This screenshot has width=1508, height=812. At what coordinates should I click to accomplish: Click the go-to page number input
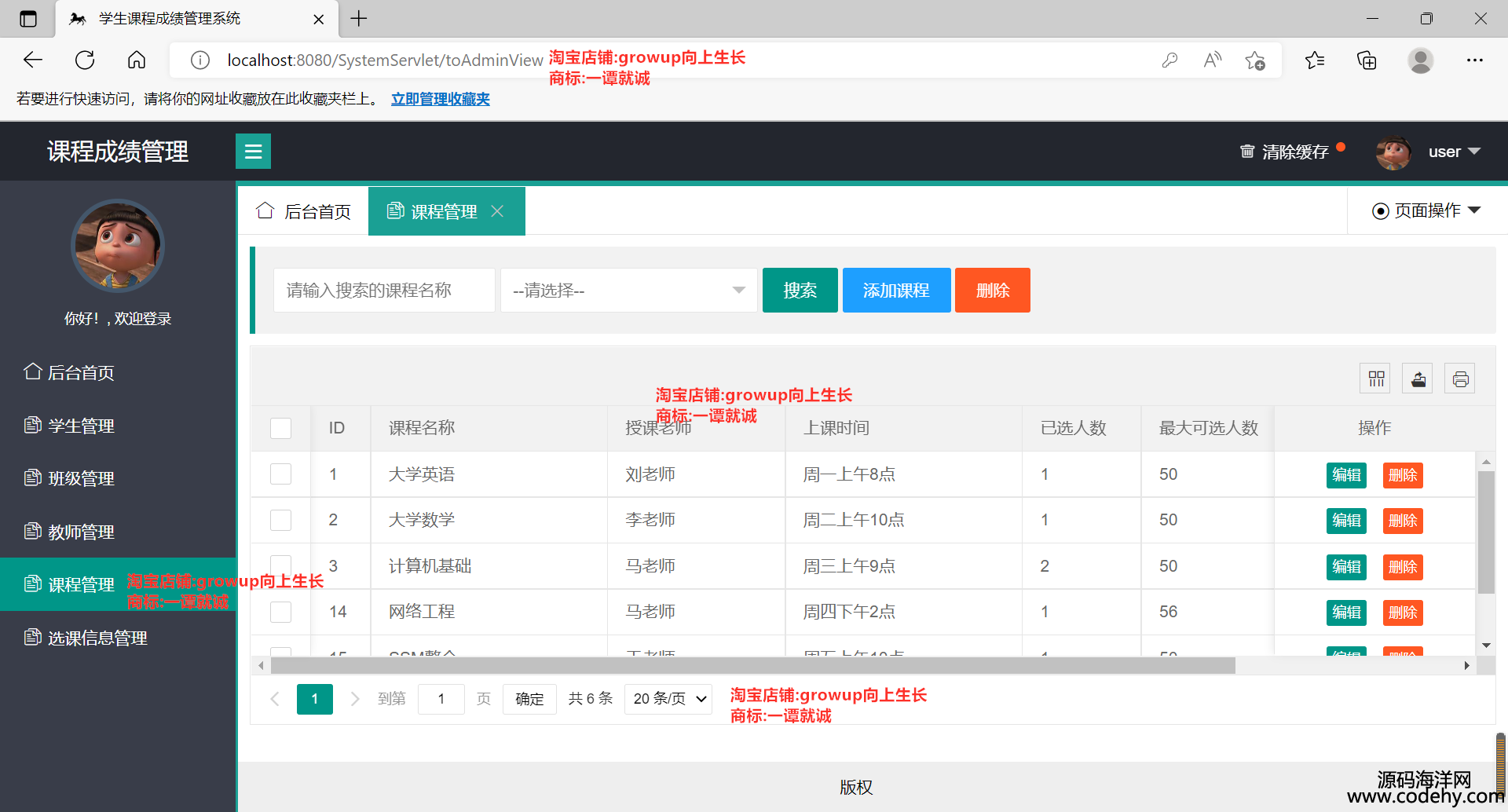(441, 699)
